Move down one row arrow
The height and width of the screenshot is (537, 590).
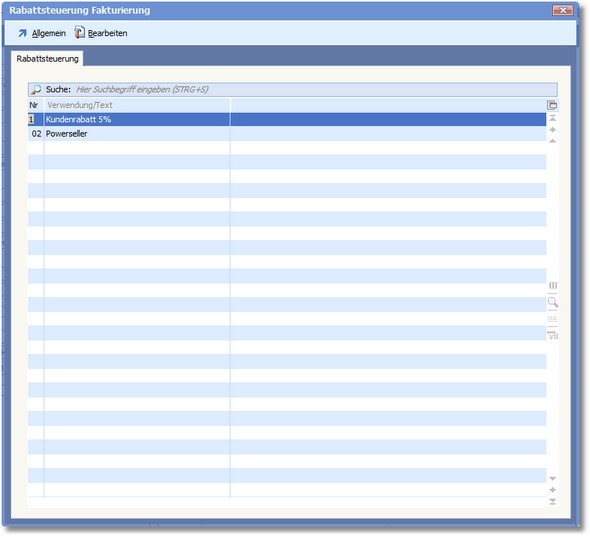(x=552, y=479)
